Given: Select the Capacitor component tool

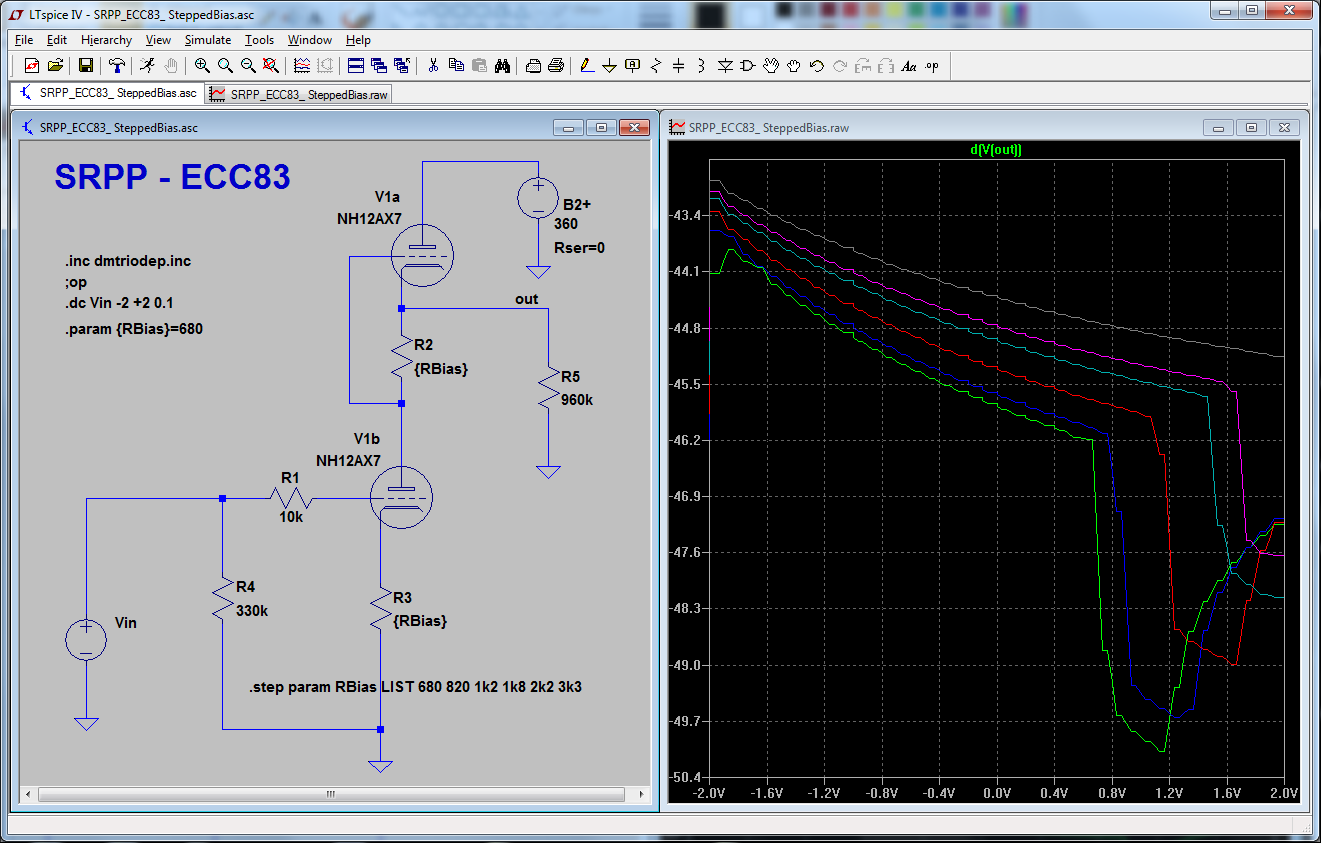Looking at the screenshot, I should tap(679, 66).
